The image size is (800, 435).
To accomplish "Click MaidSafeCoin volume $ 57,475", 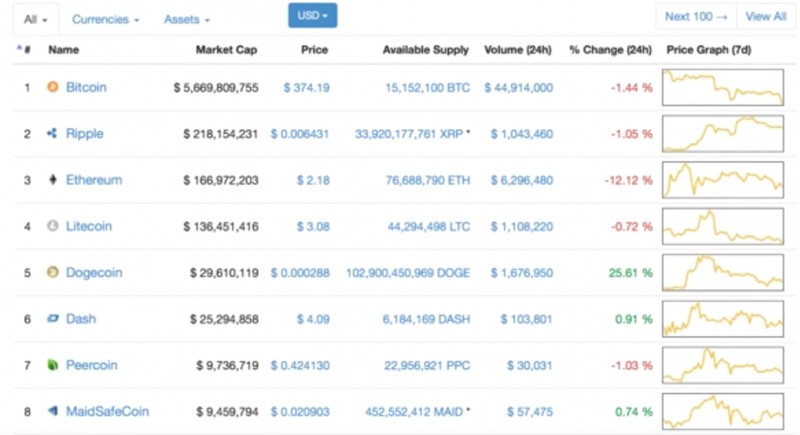I will click(530, 412).
